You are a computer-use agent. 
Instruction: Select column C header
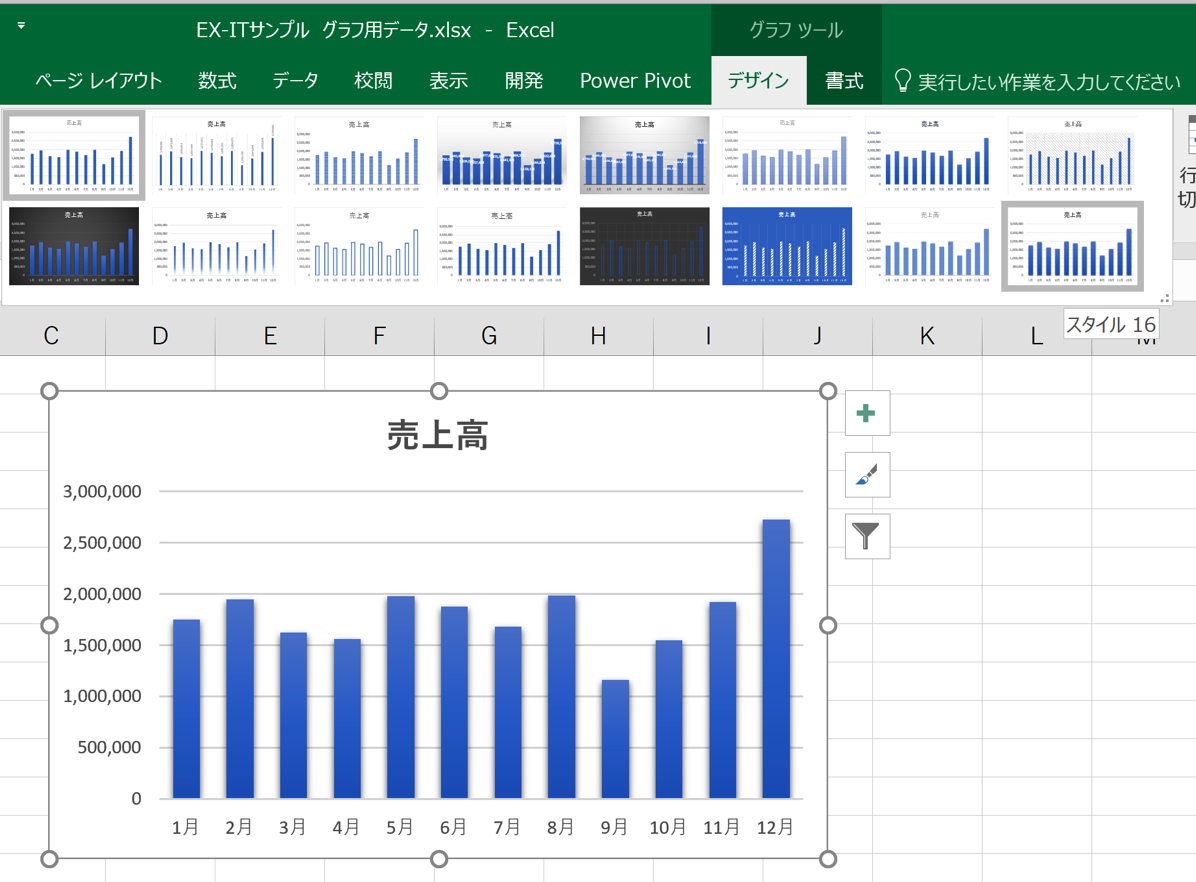coord(51,336)
